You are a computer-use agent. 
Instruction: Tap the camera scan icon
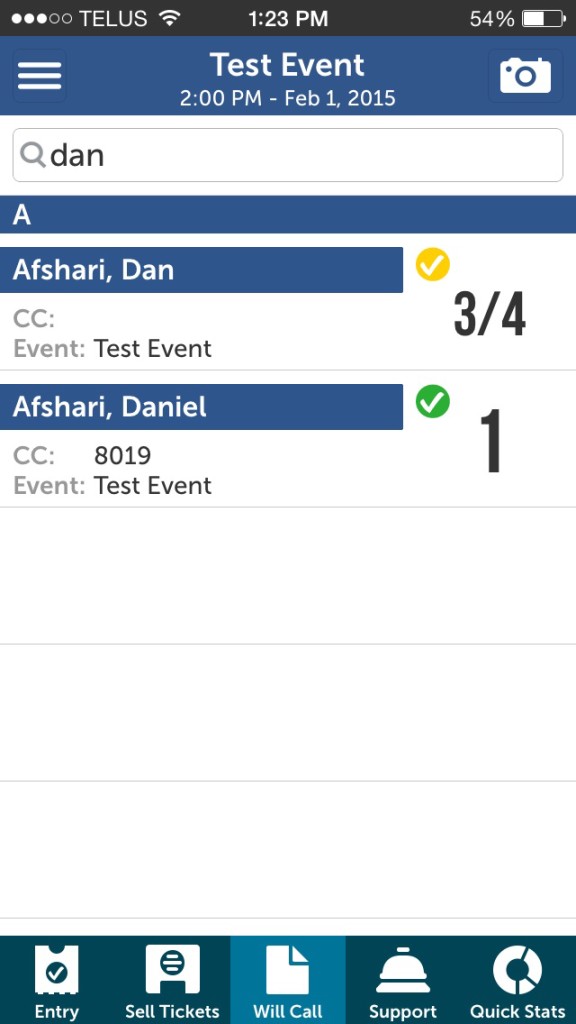coord(525,76)
